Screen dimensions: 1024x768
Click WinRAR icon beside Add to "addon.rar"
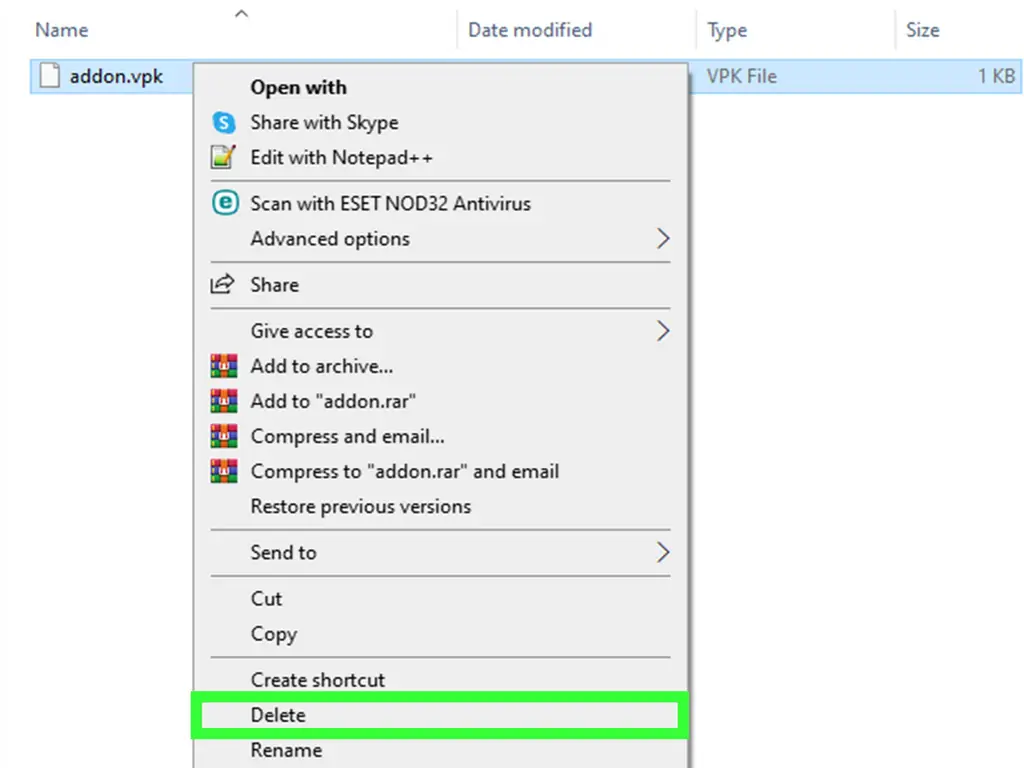tap(223, 401)
